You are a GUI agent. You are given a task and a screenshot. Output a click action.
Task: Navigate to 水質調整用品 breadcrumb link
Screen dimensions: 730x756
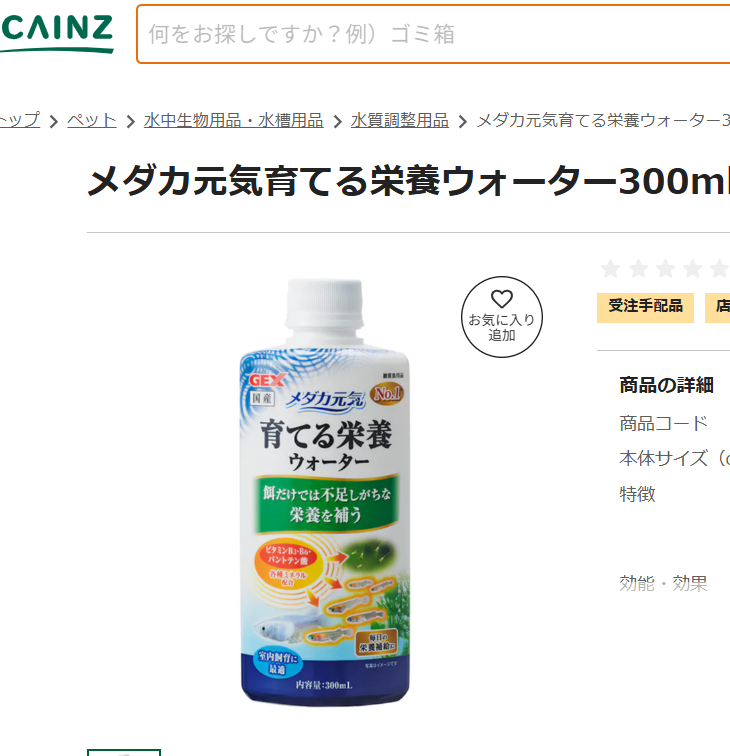point(400,120)
